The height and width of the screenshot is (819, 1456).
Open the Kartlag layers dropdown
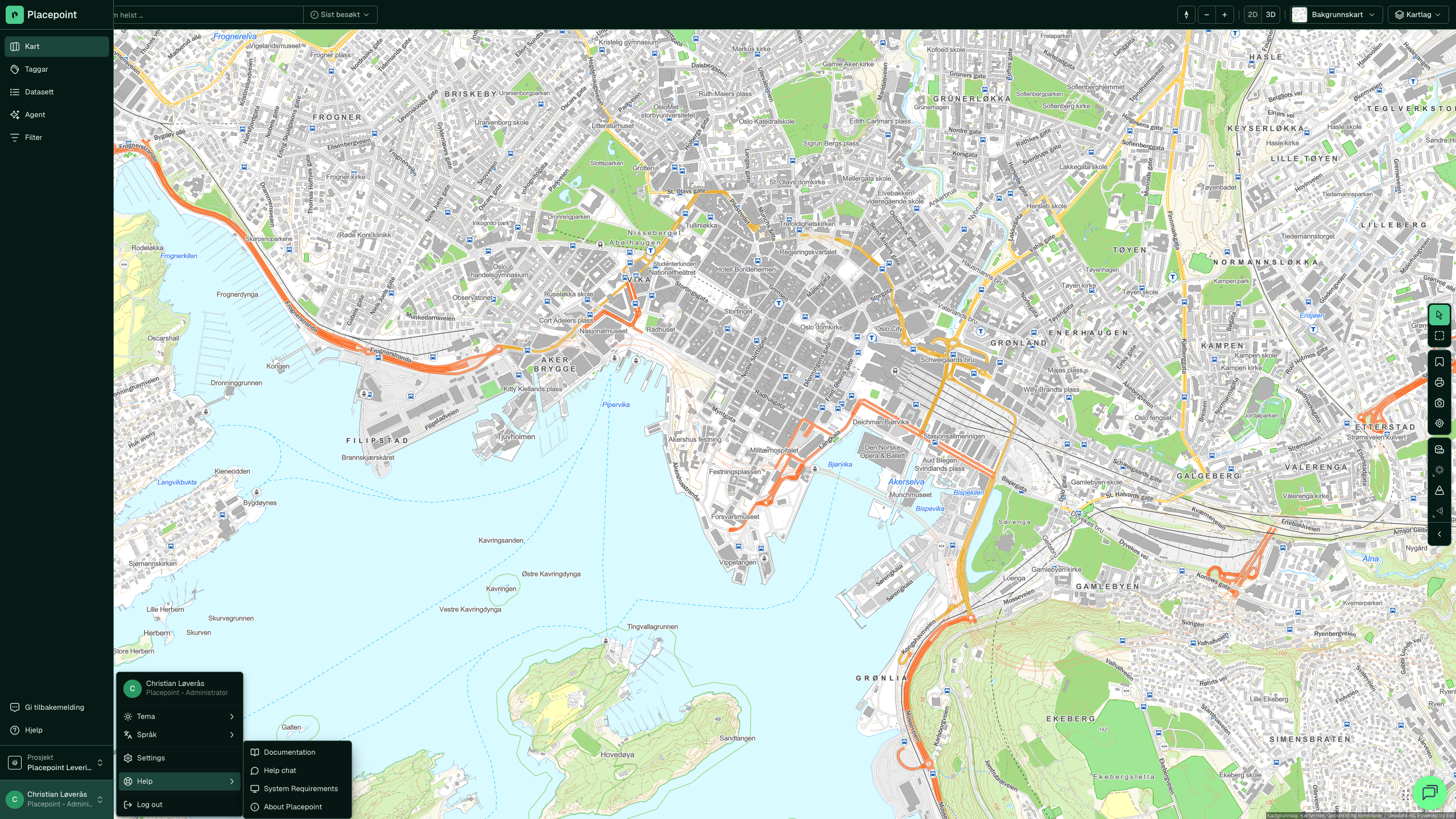pyautogui.click(x=1418, y=15)
